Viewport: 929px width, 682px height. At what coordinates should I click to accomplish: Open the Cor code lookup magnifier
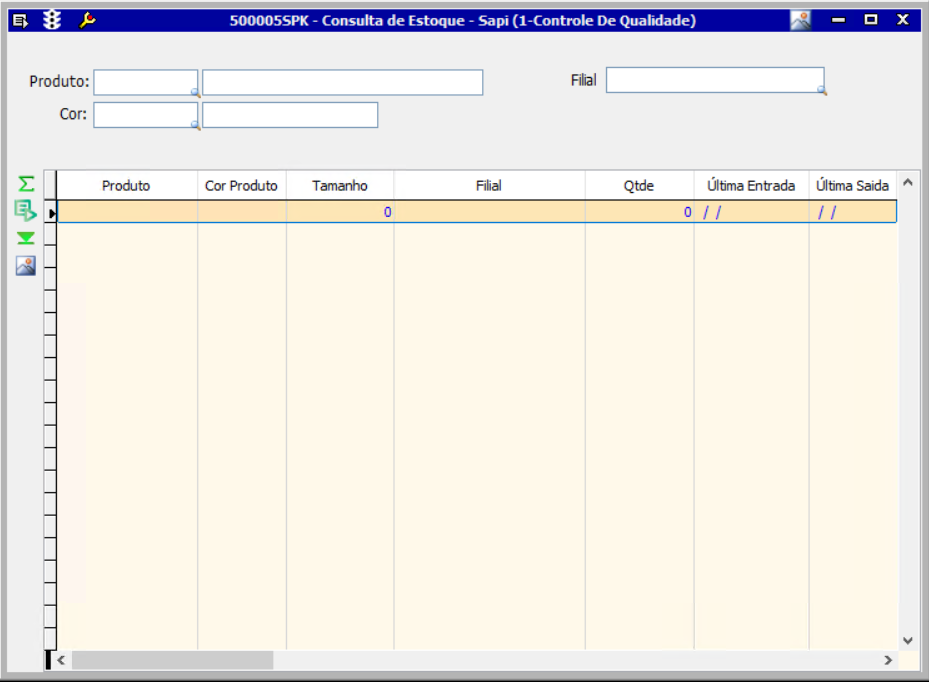[x=195, y=124]
